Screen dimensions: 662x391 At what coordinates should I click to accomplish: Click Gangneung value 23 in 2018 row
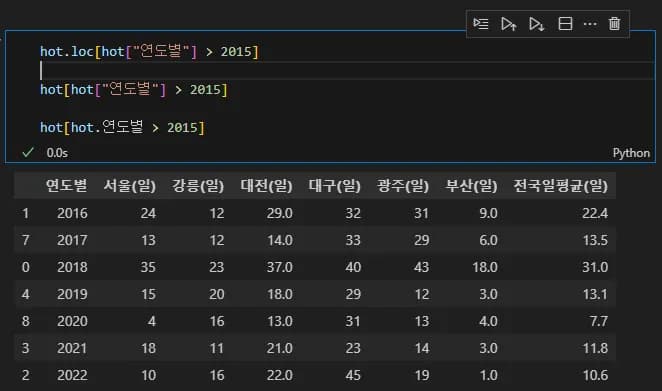217,267
